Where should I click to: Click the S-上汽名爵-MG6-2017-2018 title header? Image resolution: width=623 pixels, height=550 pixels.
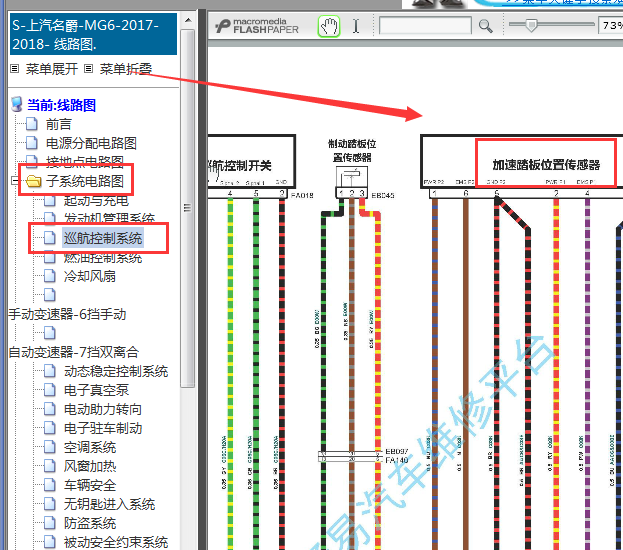tap(93, 34)
